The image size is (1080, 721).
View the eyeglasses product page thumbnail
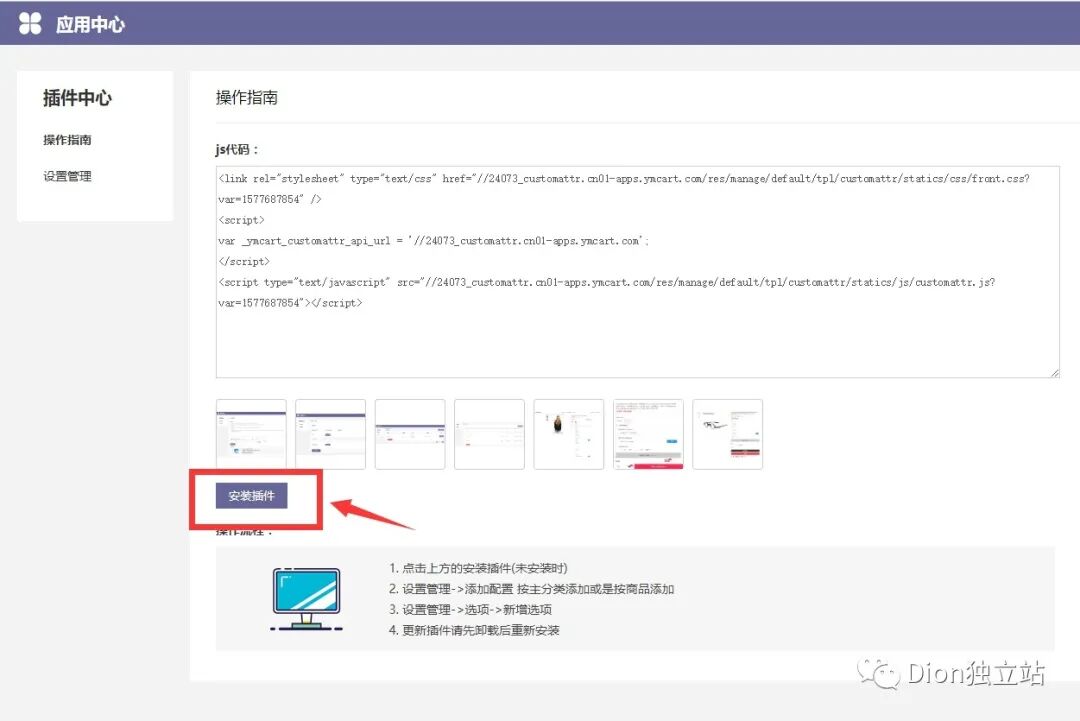click(727, 434)
